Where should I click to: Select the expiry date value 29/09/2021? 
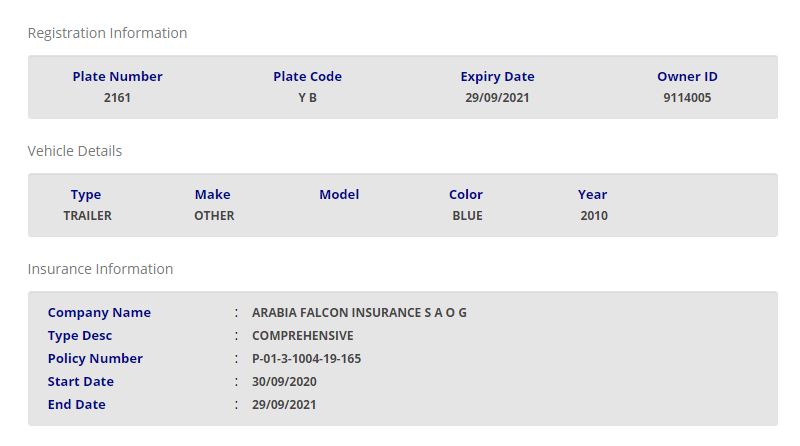pyautogui.click(x=497, y=98)
